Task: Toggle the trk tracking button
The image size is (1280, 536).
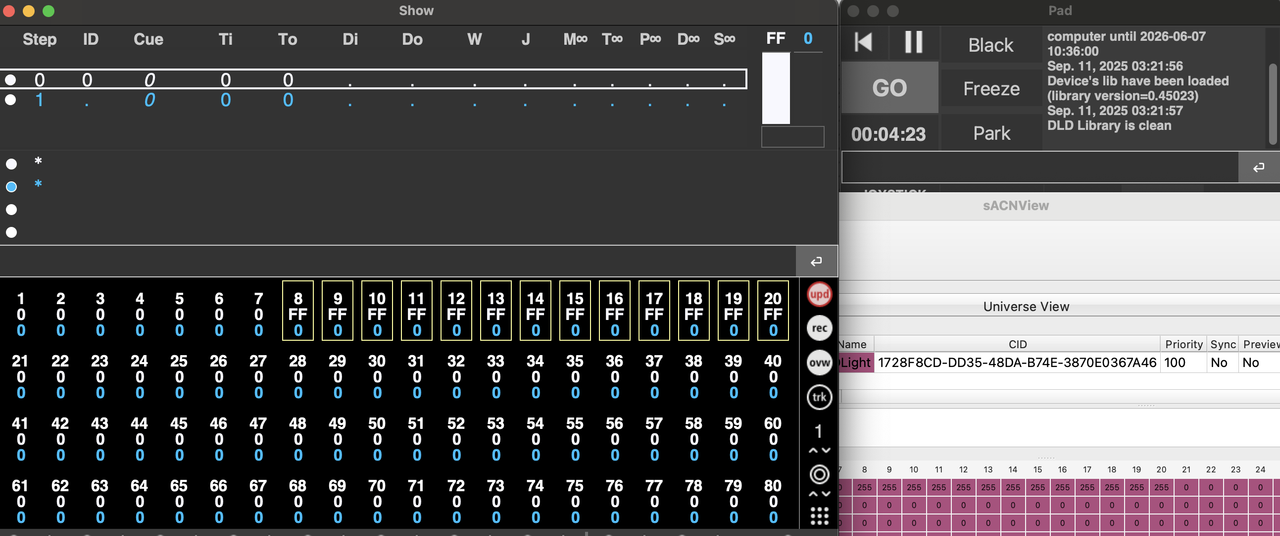Action: [819, 397]
